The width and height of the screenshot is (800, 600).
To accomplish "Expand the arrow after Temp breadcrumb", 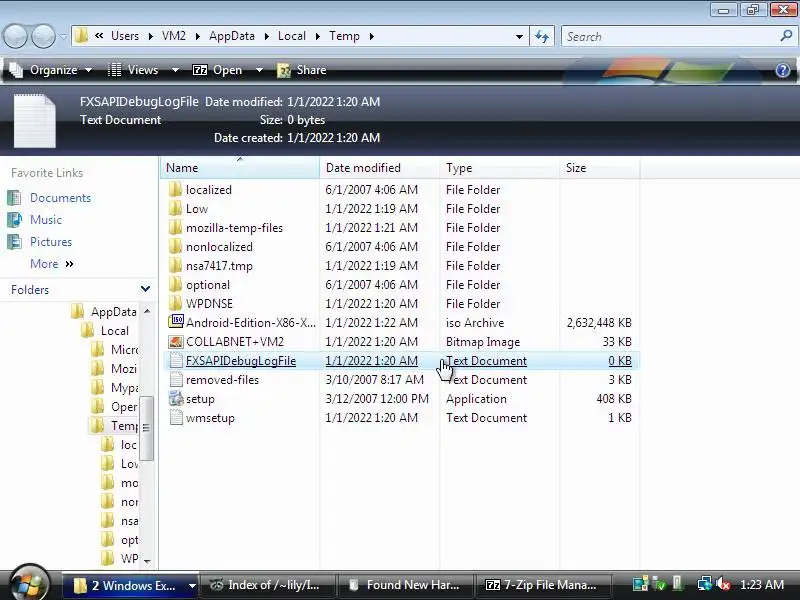I will (x=371, y=36).
